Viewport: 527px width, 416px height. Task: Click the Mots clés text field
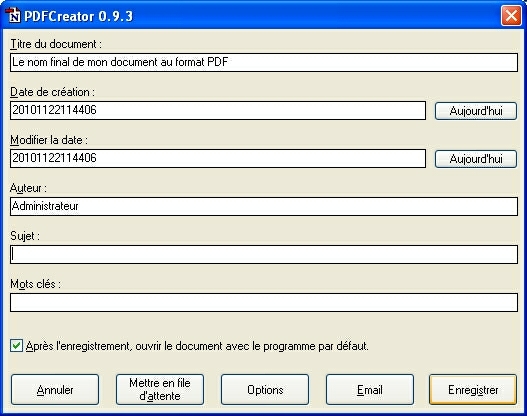[x=264, y=302]
